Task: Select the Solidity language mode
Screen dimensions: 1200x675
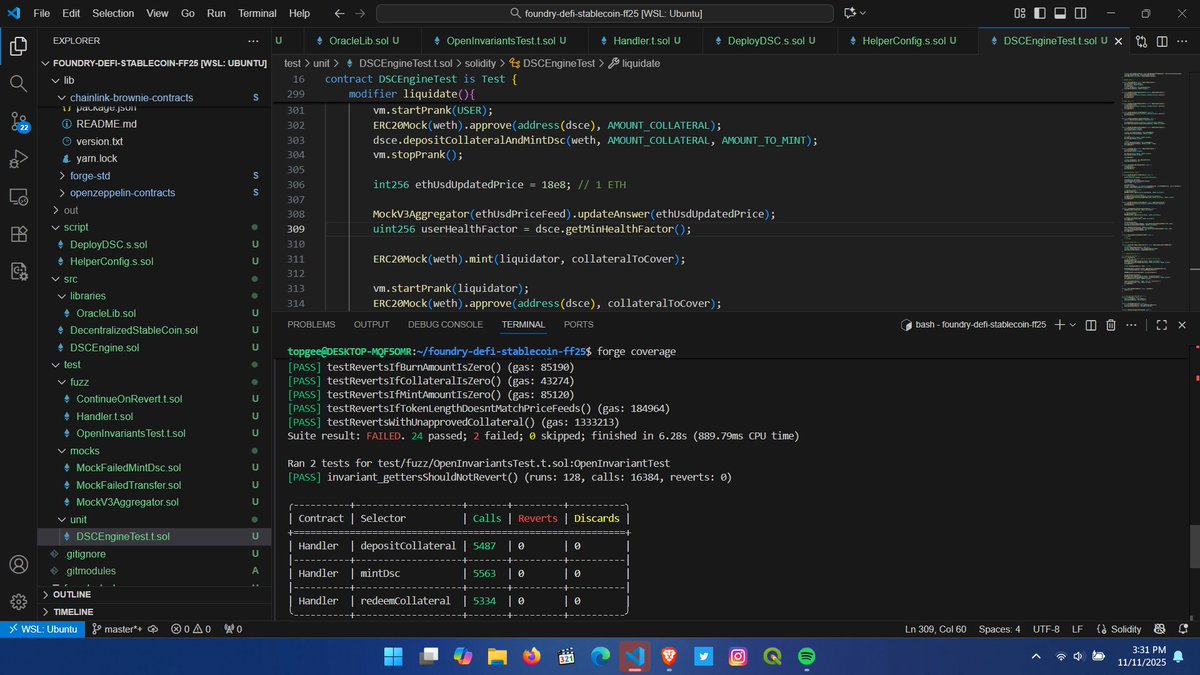Action: tap(1125, 629)
